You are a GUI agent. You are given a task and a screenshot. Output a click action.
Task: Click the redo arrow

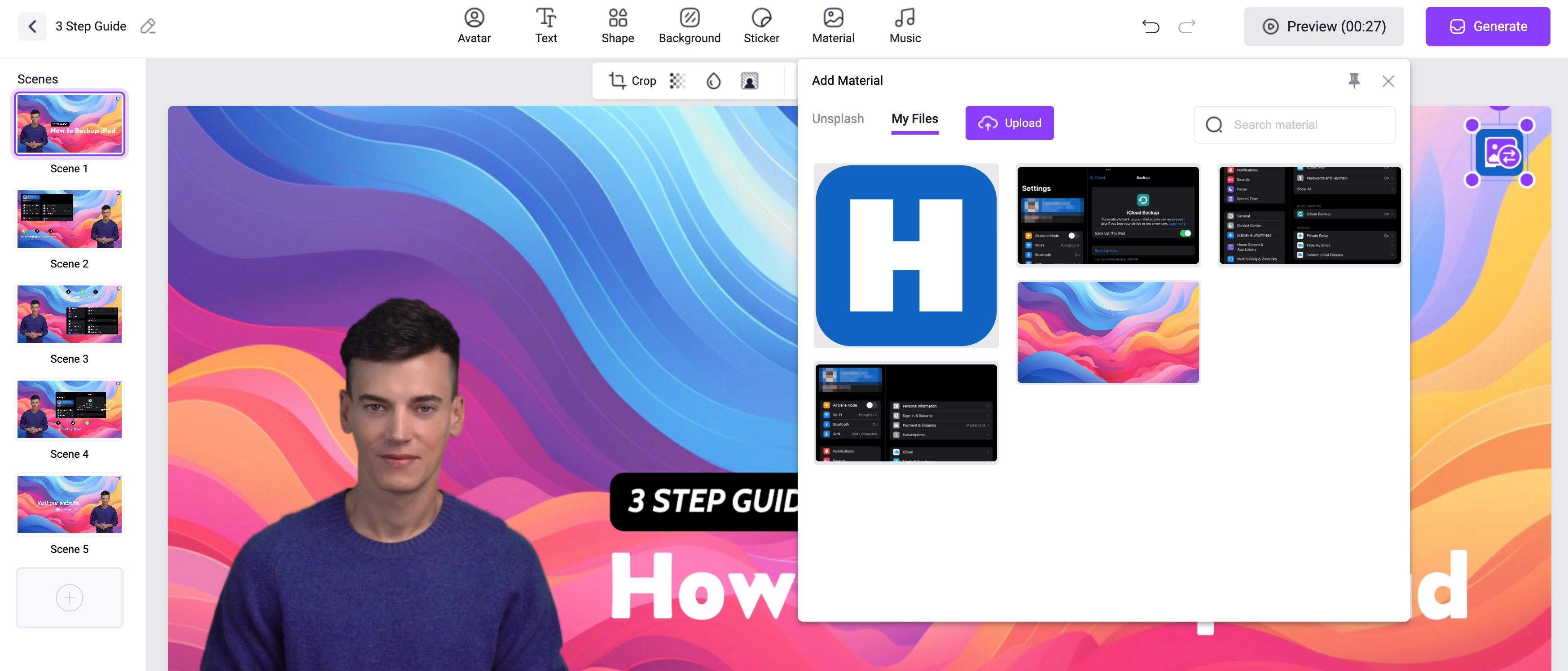(1187, 26)
